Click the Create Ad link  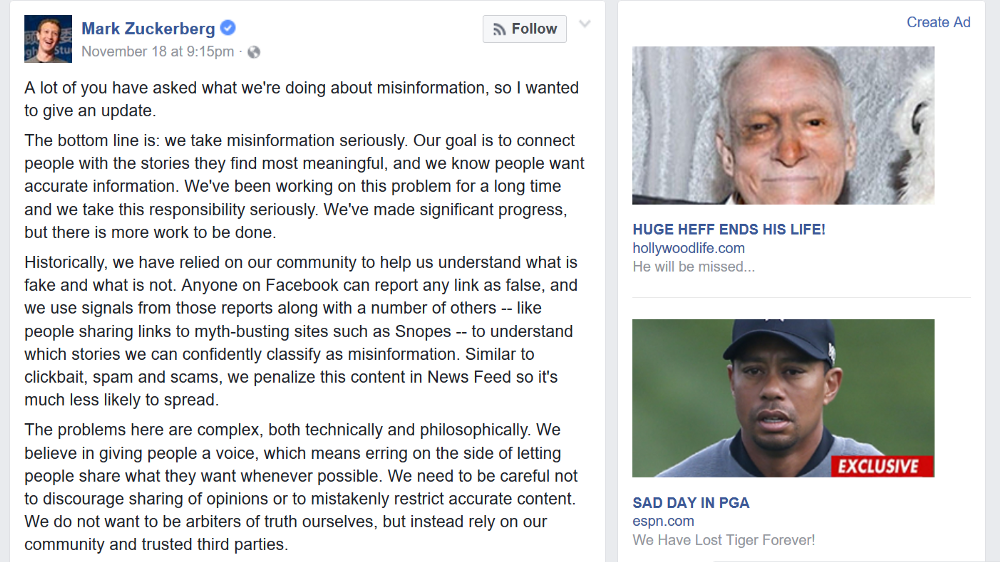pyautogui.click(x=938, y=22)
